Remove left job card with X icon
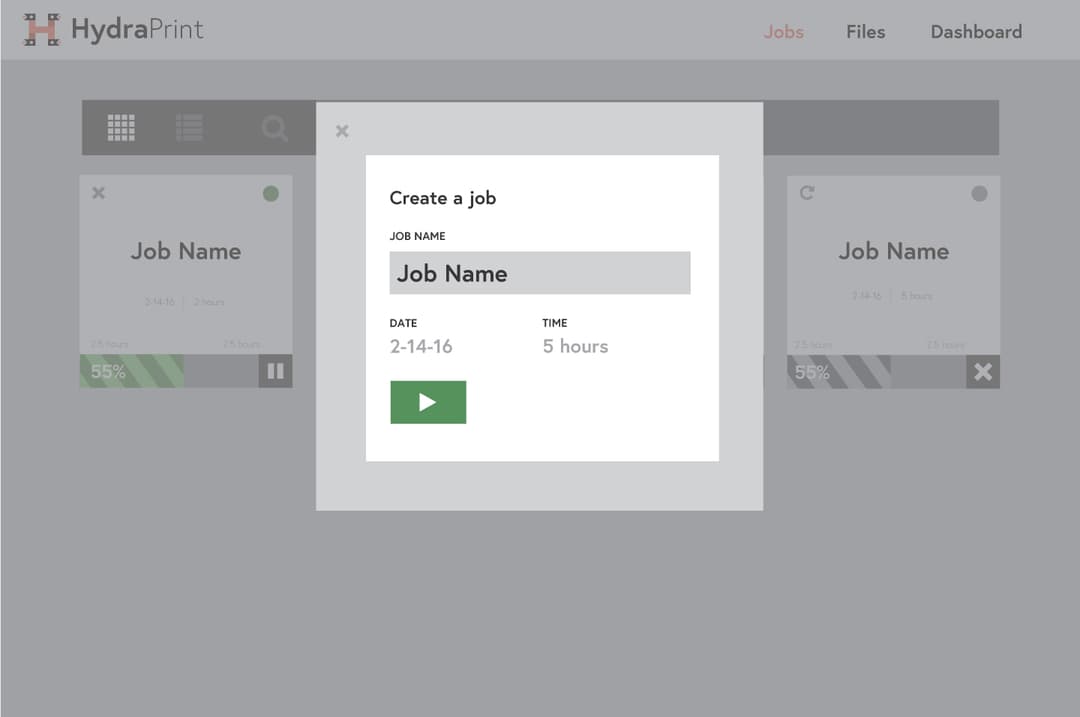Viewport: 1080px width, 717px height. (x=98, y=193)
